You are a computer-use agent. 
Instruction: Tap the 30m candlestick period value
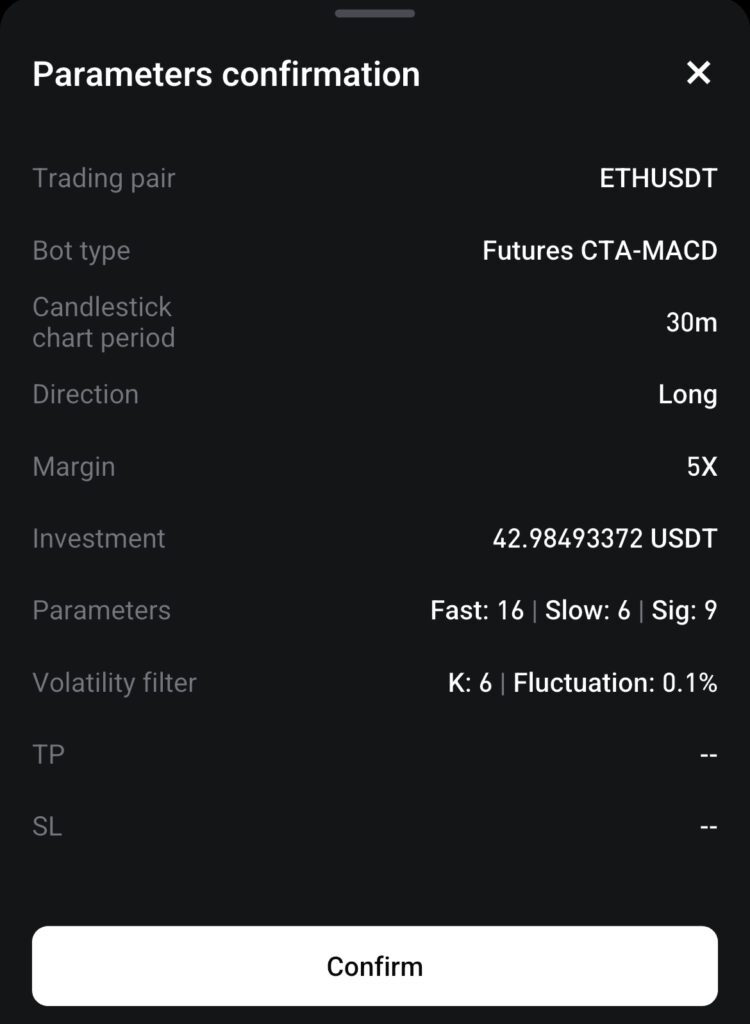(691, 323)
